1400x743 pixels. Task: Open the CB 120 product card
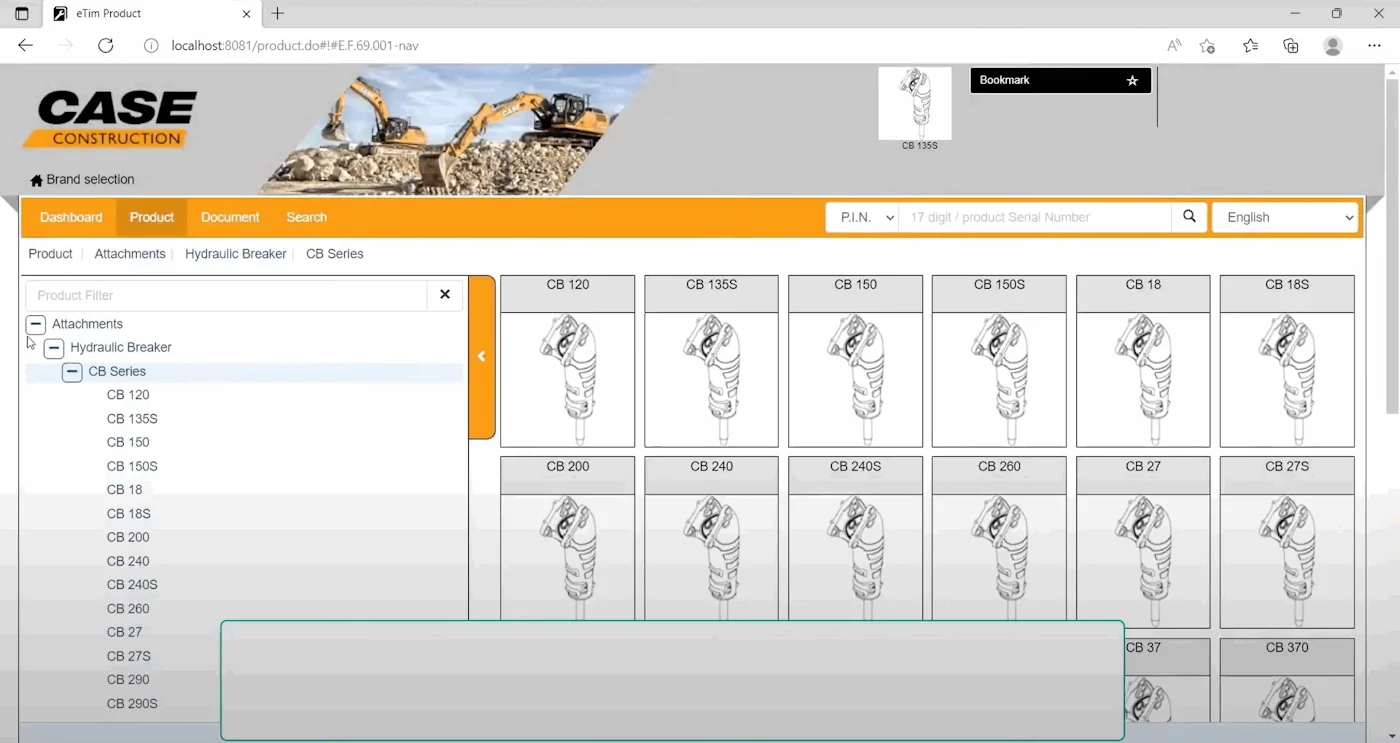[567, 361]
